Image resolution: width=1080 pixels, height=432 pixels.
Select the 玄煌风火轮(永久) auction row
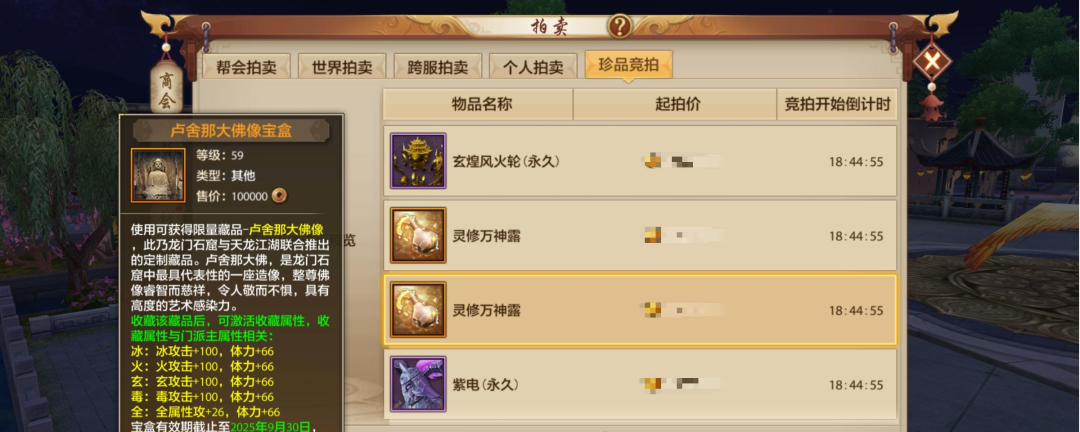pos(640,161)
